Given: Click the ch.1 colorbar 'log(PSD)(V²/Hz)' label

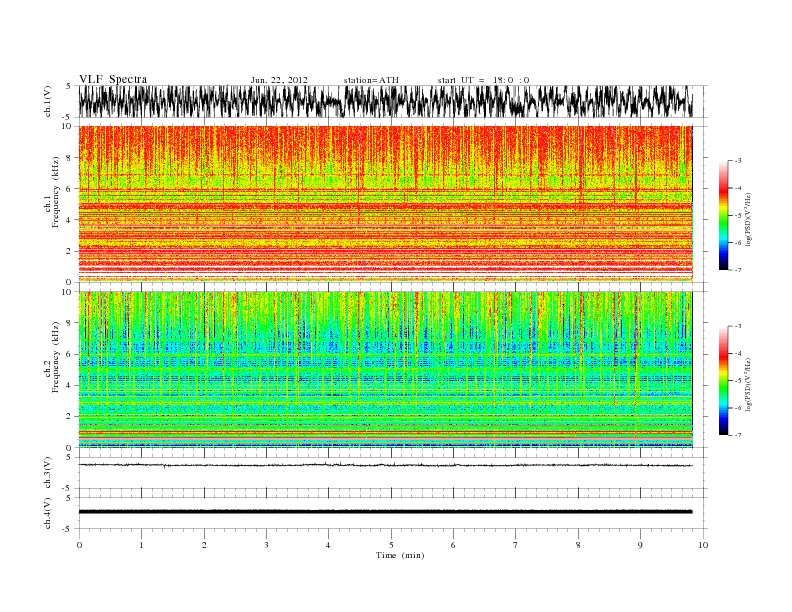Looking at the screenshot, I should (748, 219).
